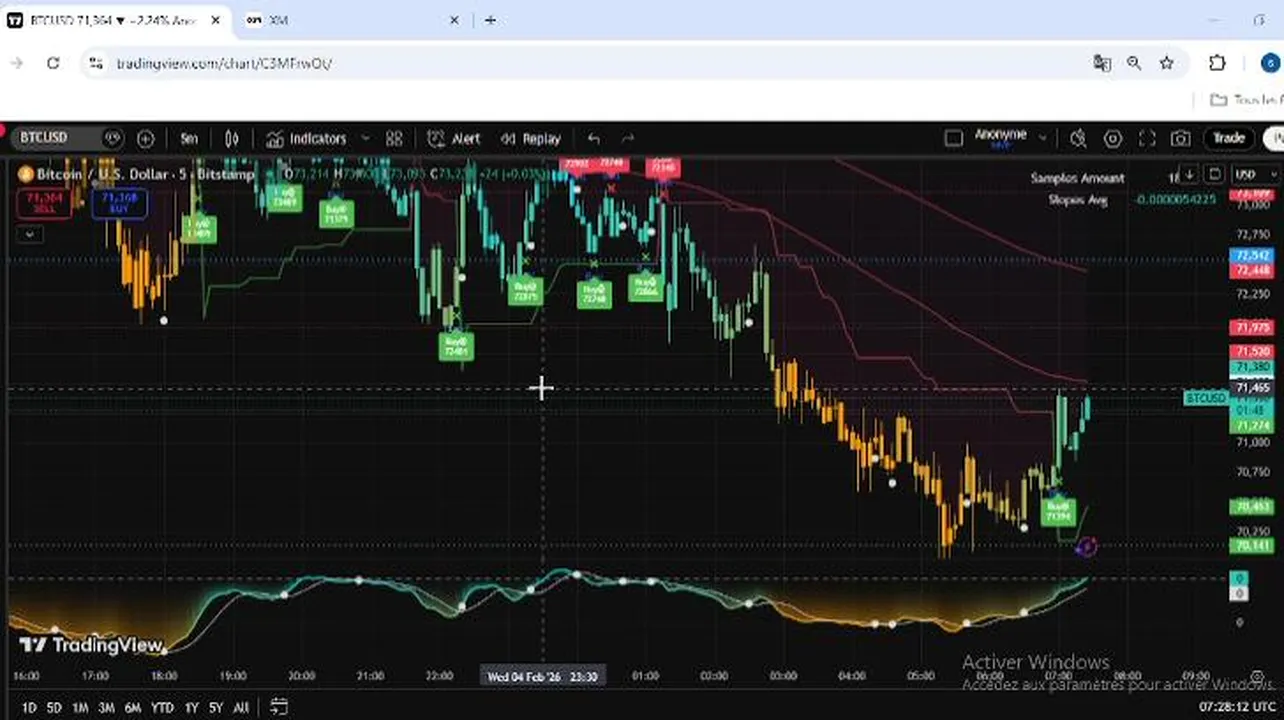The image size is (1284, 720).
Task: Select the chart layout square icon
Action: pyautogui.click(x=953, y=138)
